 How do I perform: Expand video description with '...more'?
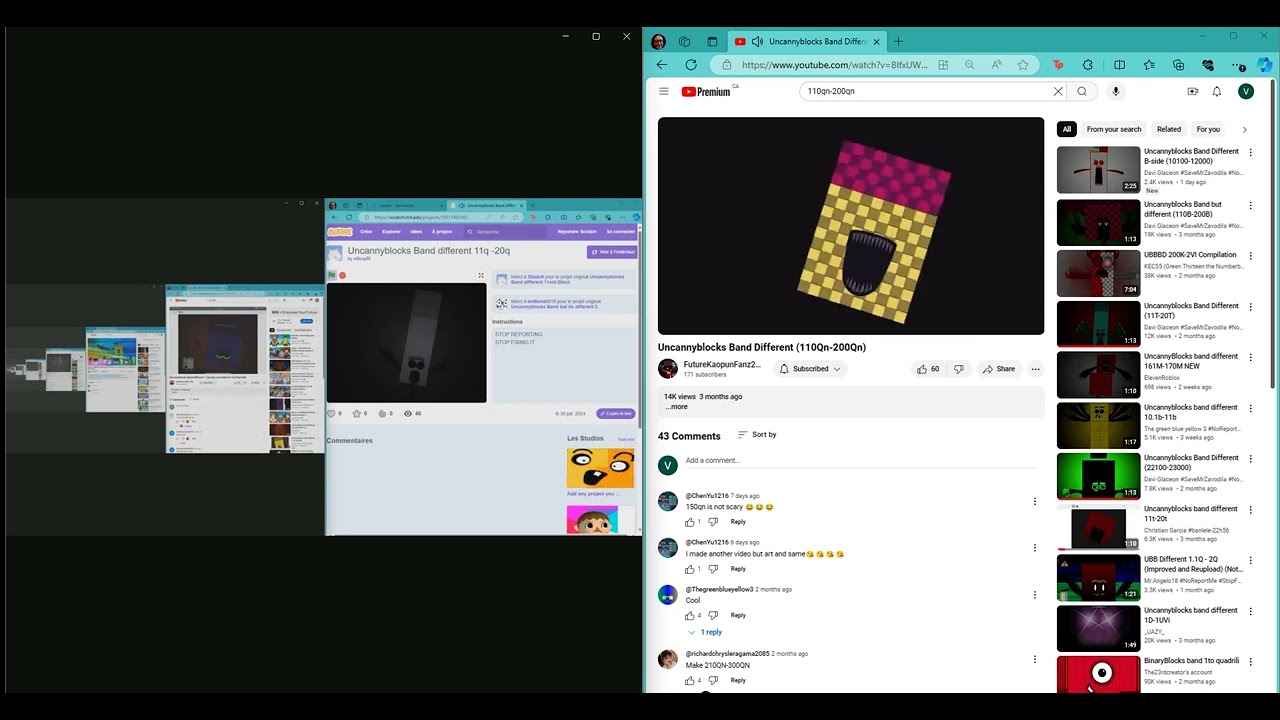(677, 407)
